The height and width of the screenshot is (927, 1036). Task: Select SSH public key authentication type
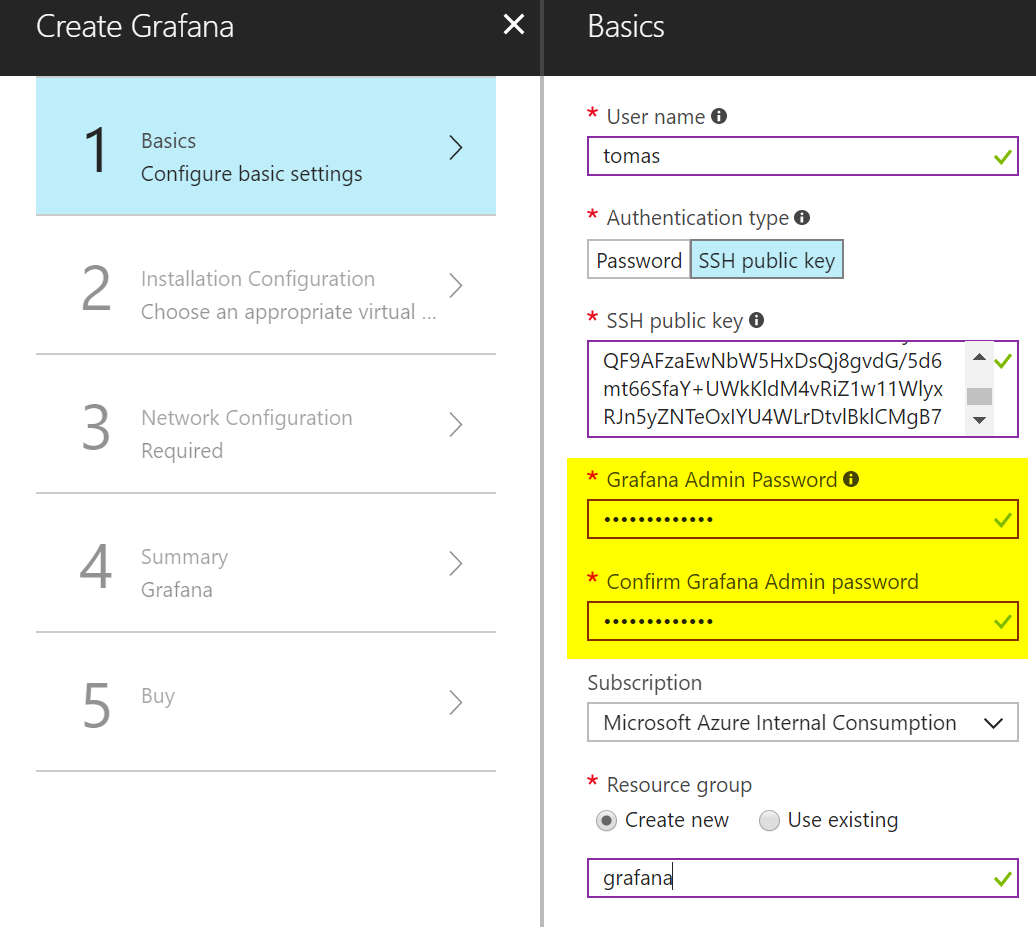tap(766, 260)
